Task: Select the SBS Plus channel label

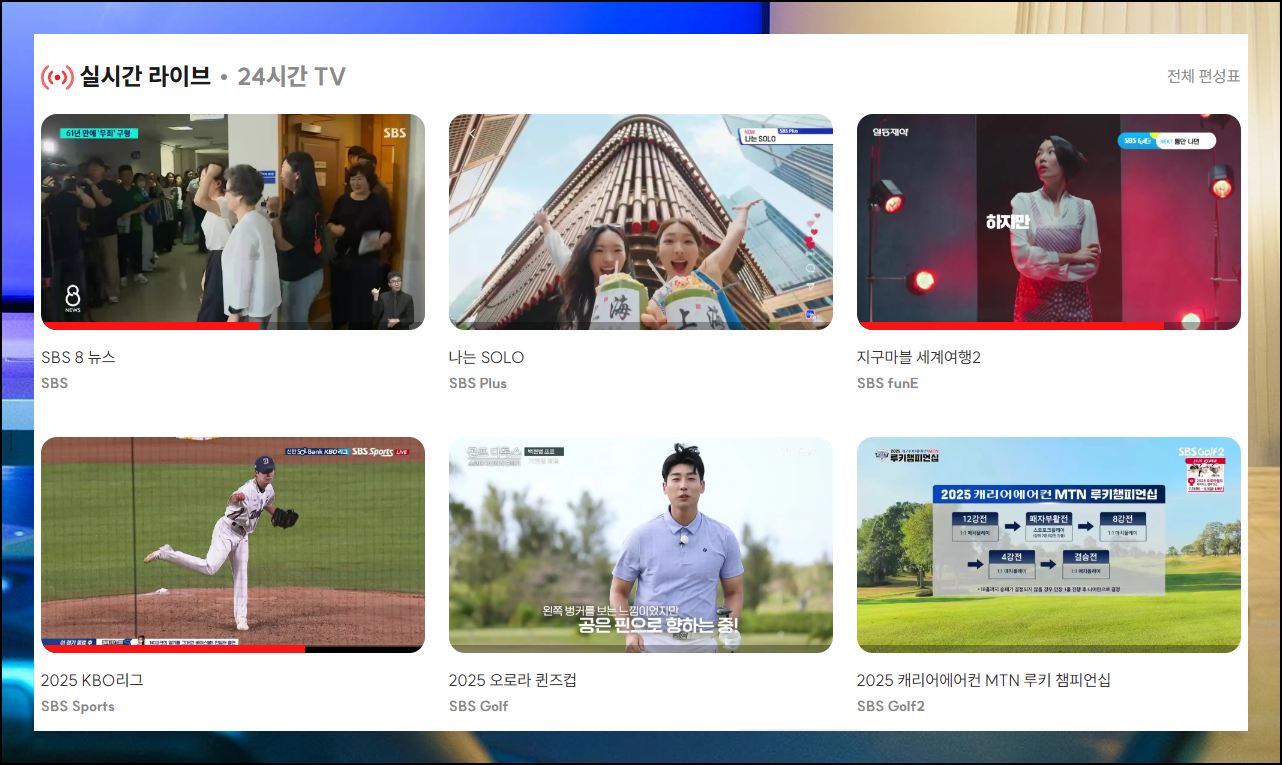Action: [x=478, y=383]
